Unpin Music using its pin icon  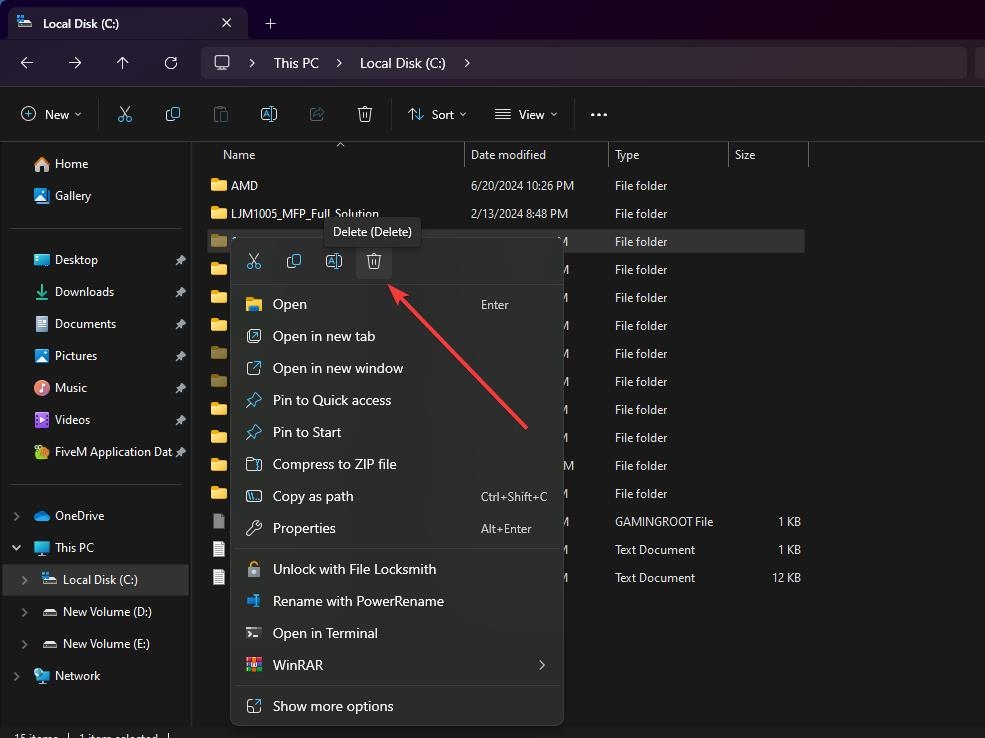pyautogui.click(x=180, y=388)
